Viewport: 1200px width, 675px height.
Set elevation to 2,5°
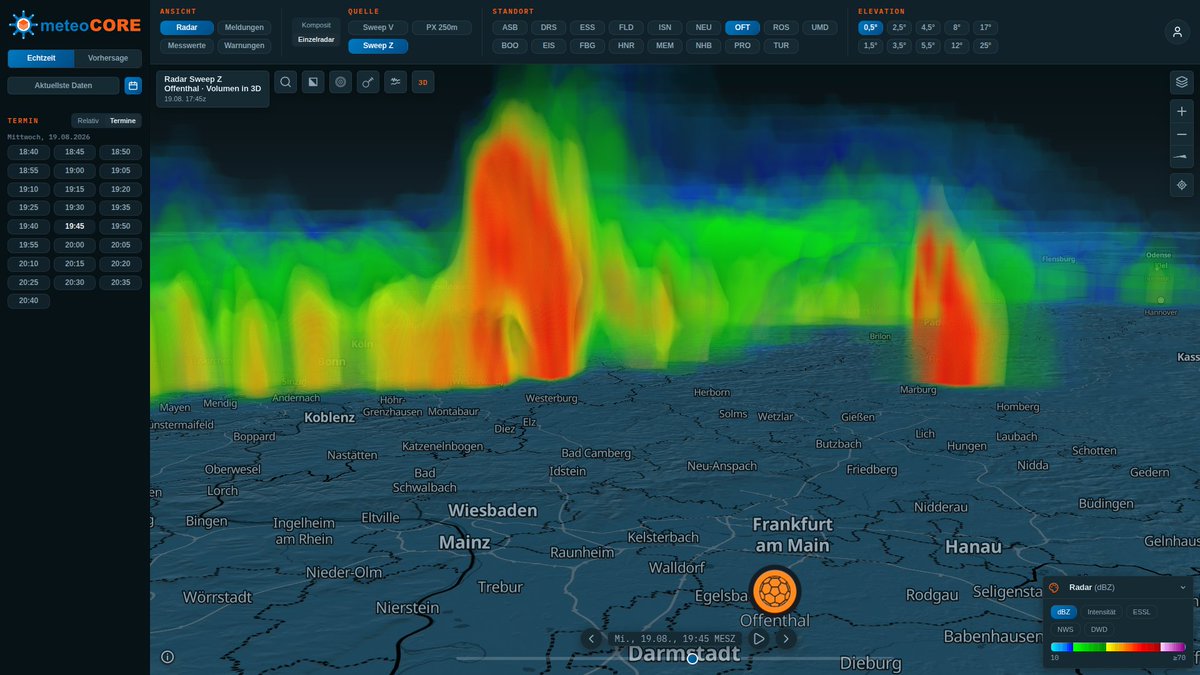pyautogui.click(x=899, y=28)
